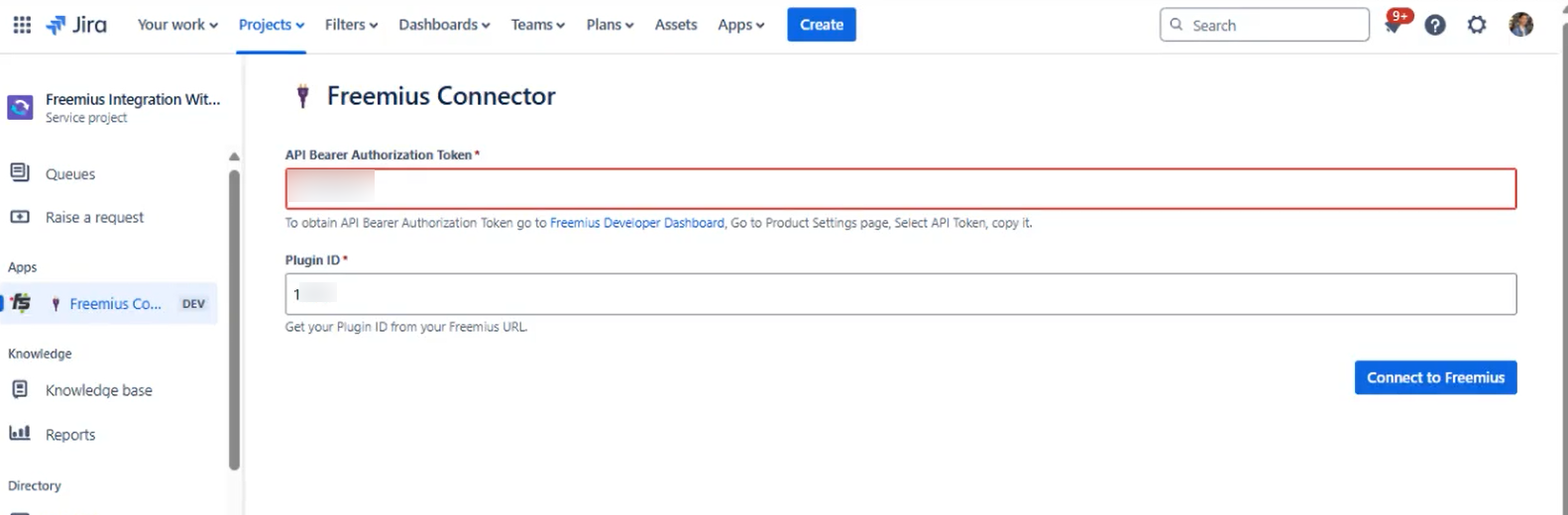Viewport: 1568px width, 515px height.
Task: Expand the Teams dropdown
Action: point(537,25)
